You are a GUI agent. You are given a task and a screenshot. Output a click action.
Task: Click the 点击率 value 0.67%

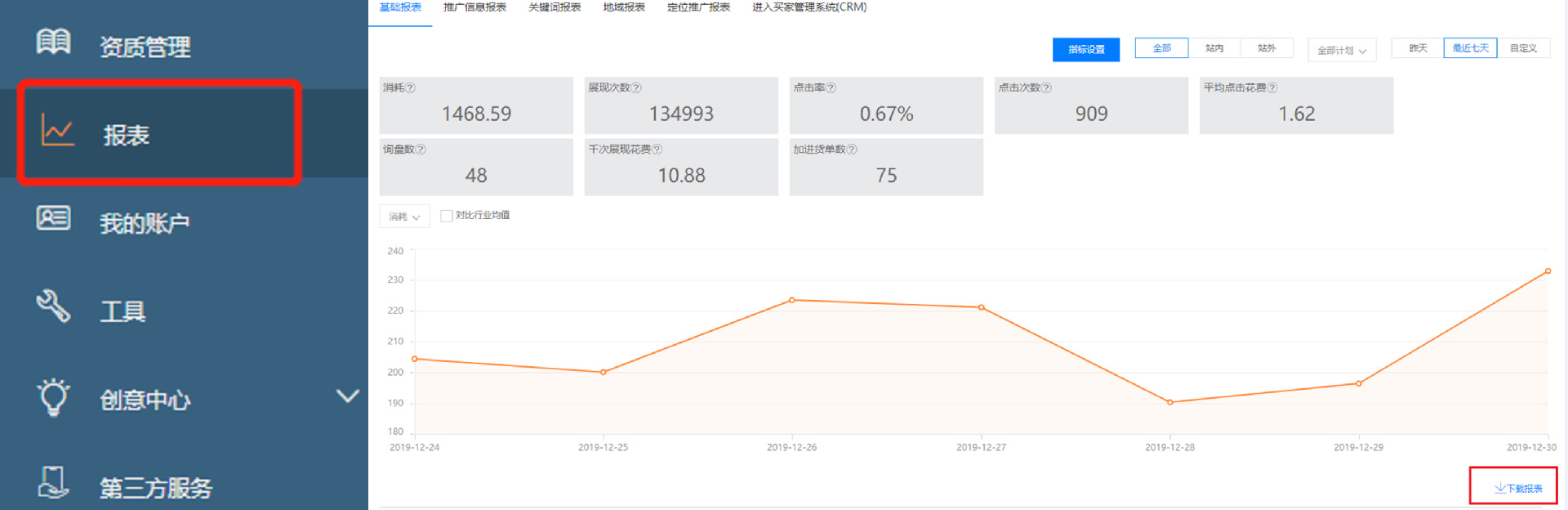click(x=887, y=114)
